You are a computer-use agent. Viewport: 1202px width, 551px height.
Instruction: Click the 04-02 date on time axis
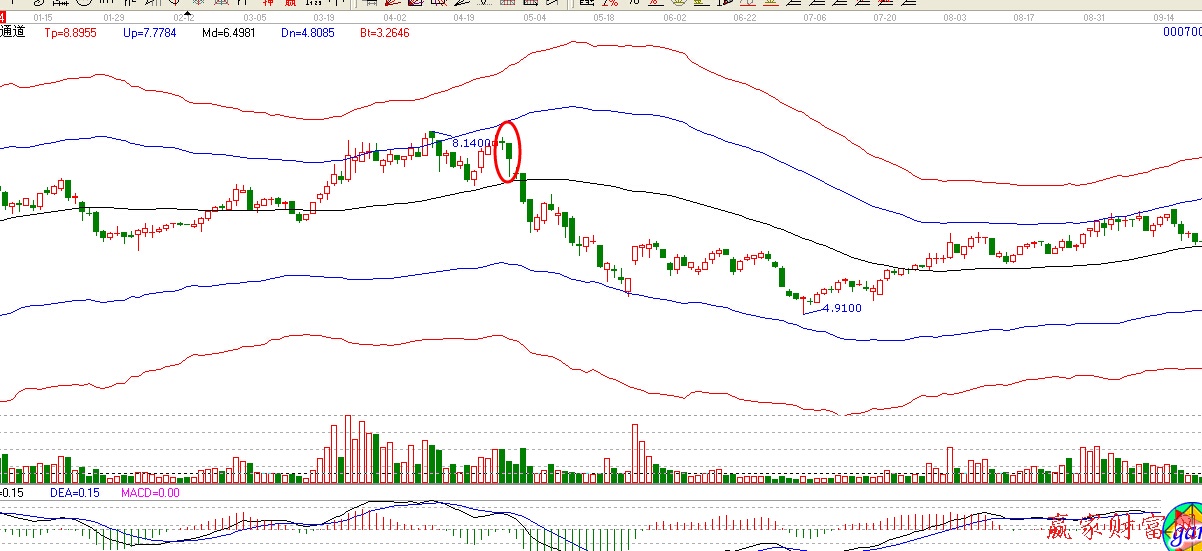395,18
